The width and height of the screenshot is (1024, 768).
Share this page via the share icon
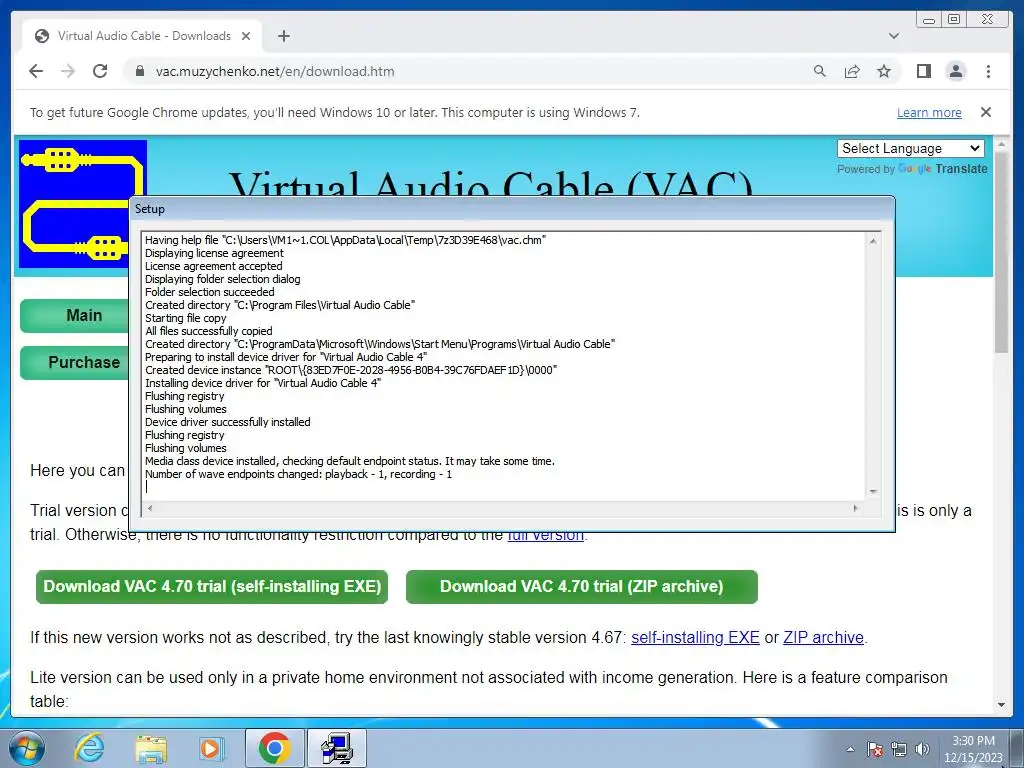[852, 71]
